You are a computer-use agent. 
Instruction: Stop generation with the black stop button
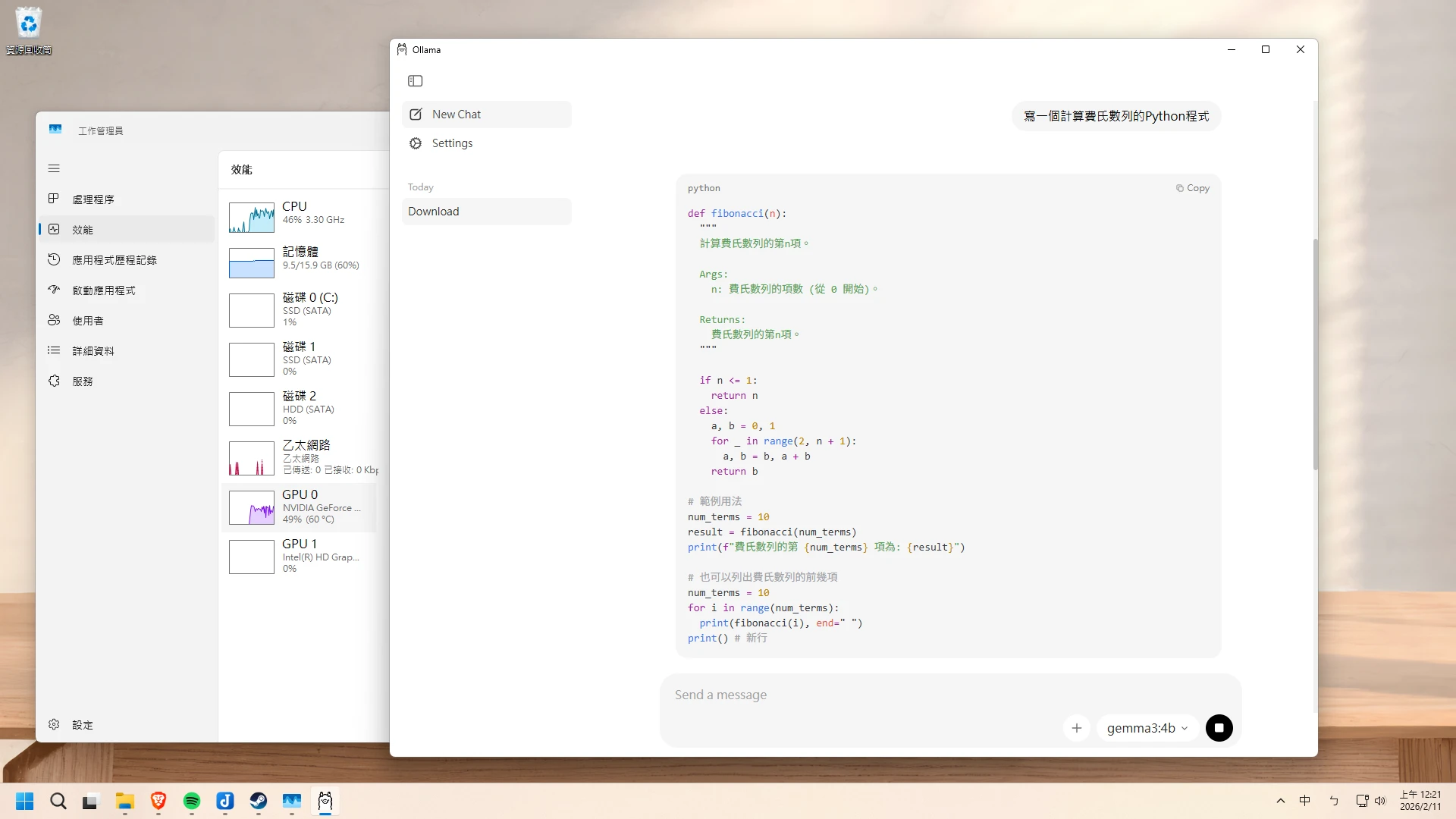click(1219, 728)
